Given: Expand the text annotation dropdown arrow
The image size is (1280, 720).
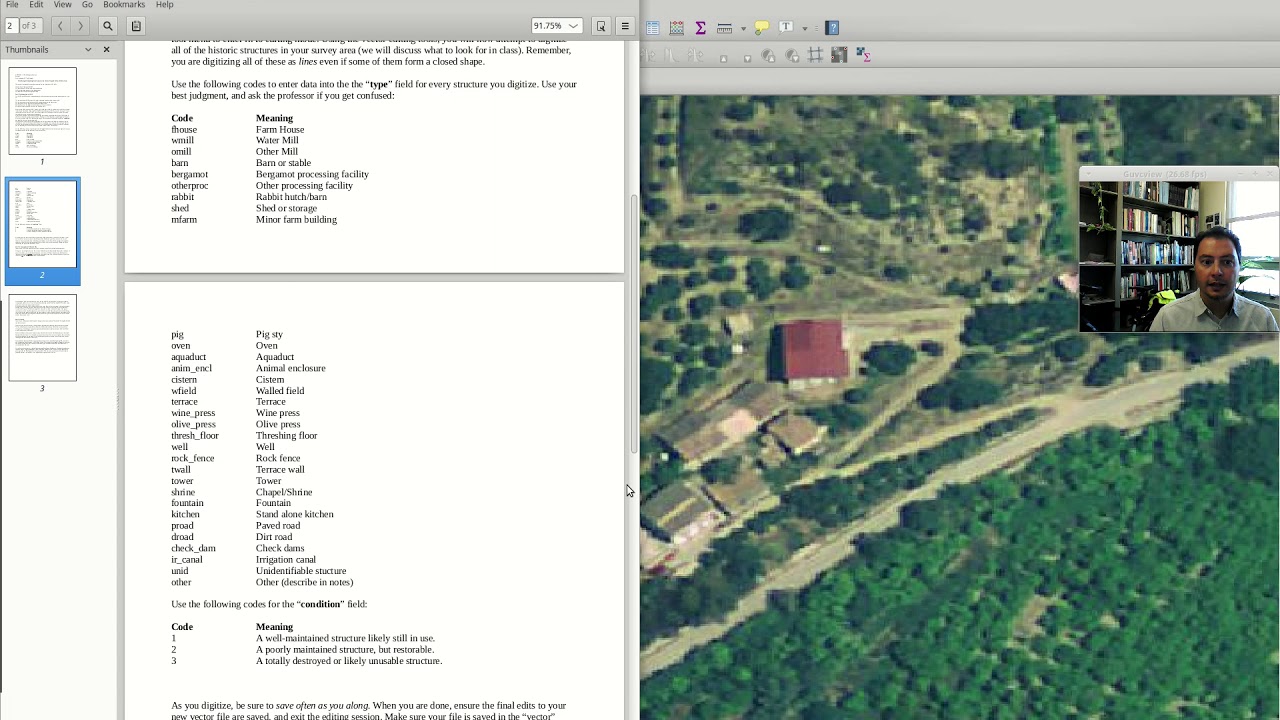Looking at the screenshot, I should (804, 28).
